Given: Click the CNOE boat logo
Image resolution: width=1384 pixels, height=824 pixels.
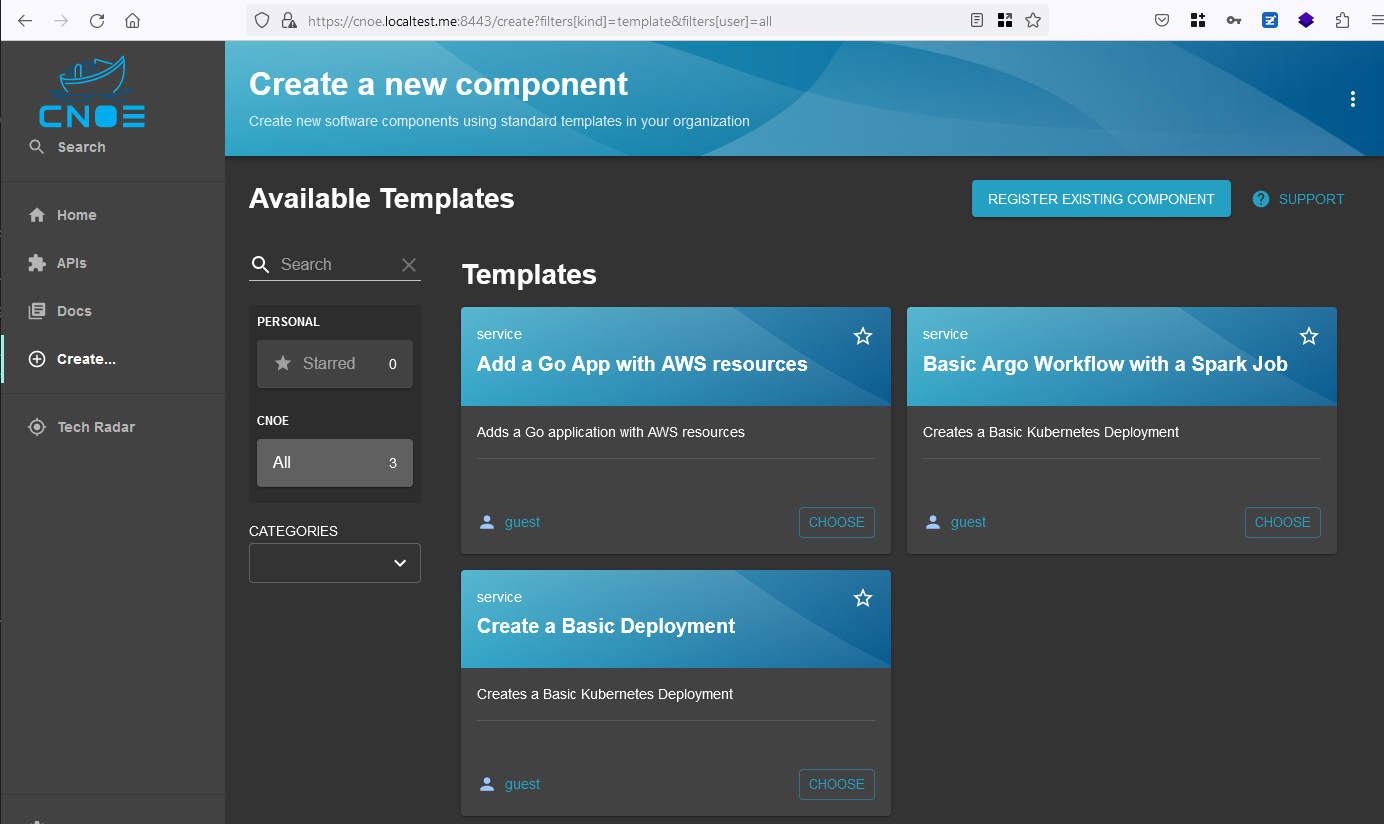Looking at the screenshot, I should pyautogui.click(x=92, y=92).
